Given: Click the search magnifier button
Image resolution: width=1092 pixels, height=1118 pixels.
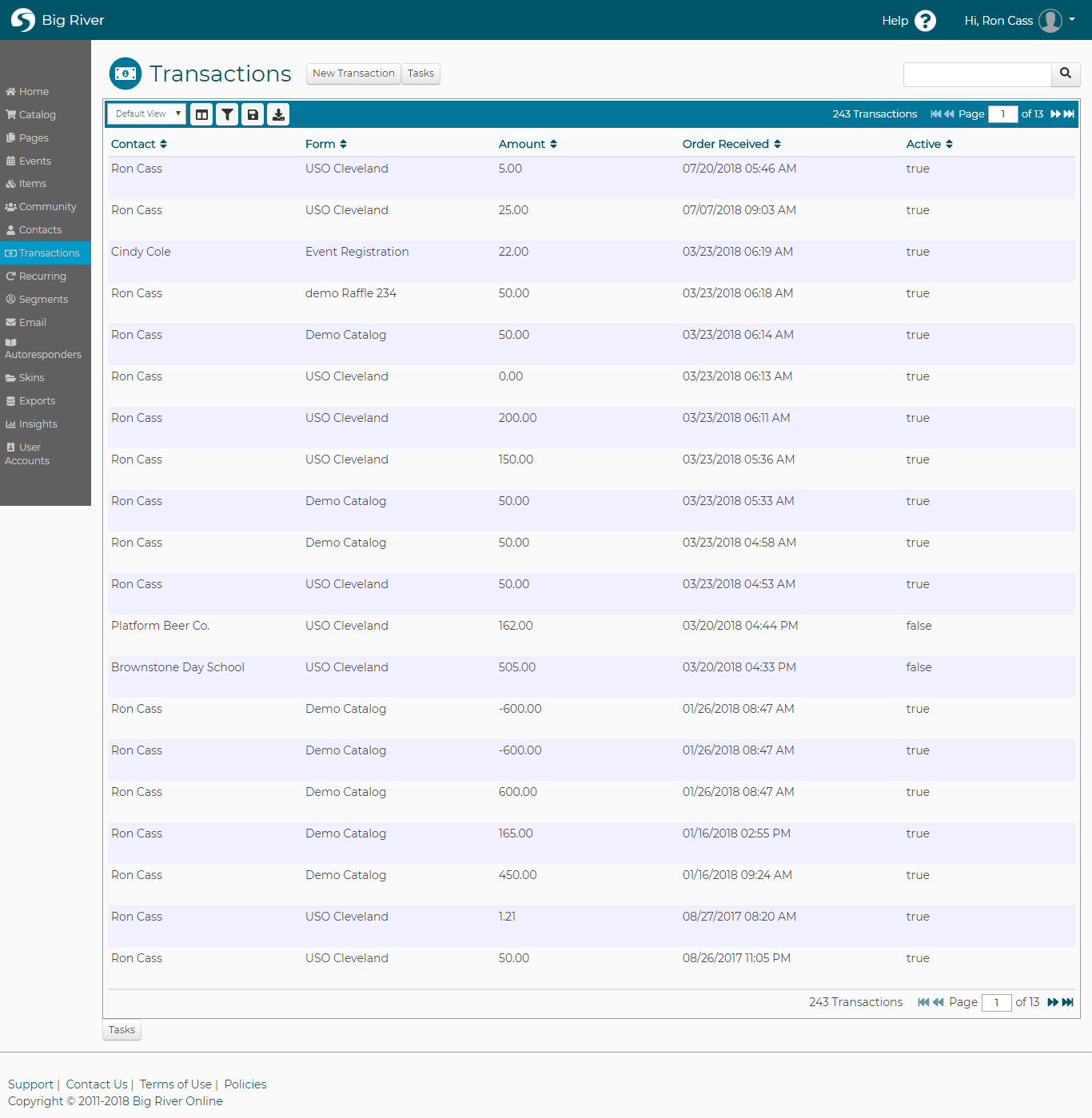Looking at the screenshot, I should [x=1066, y=74].
